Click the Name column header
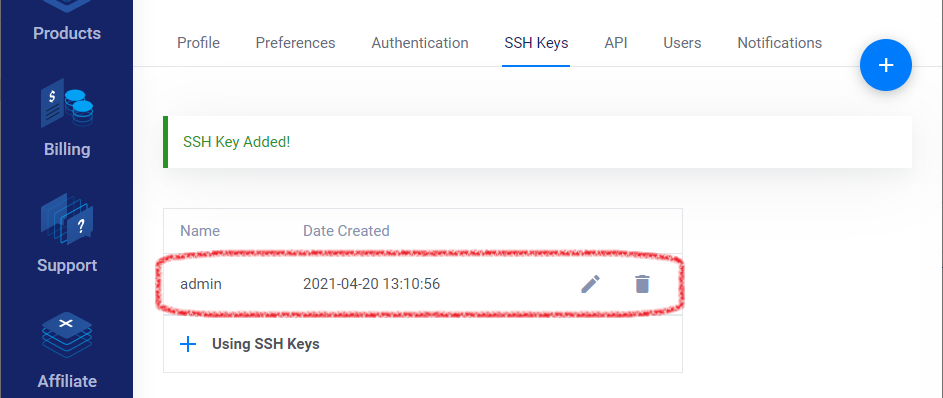This screenshot has width=943, height=398. (200, 231)
